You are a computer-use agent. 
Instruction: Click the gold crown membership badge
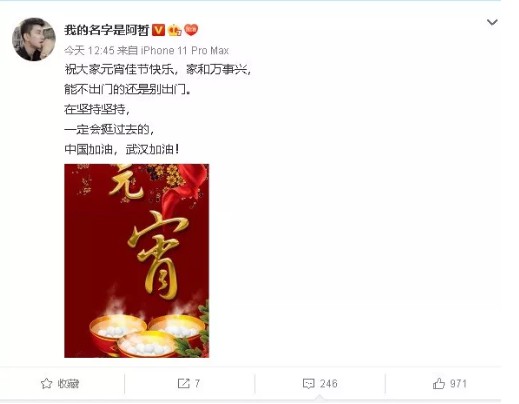[x=175, y=30]
